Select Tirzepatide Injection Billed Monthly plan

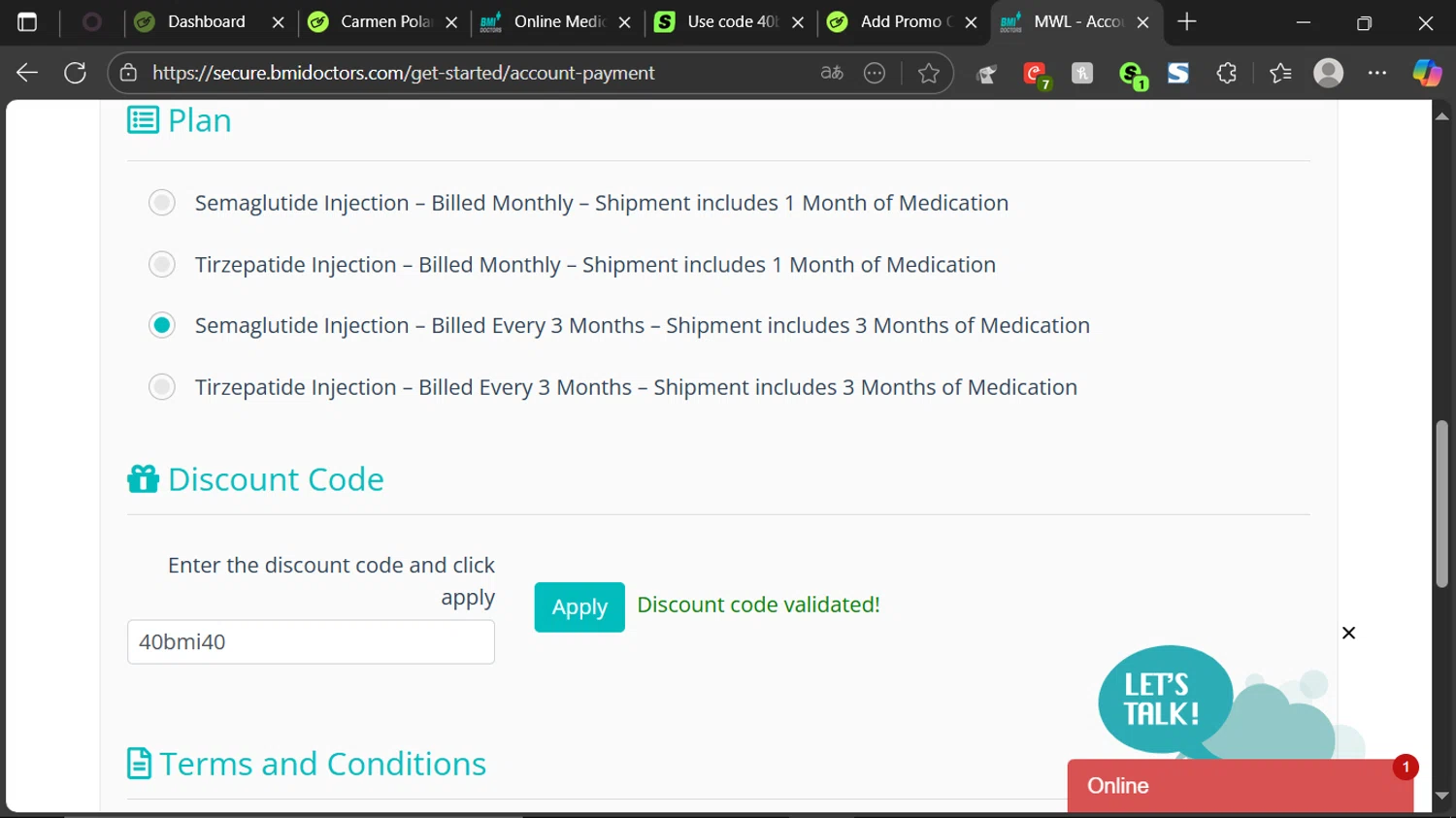click(x=162, y=264)
